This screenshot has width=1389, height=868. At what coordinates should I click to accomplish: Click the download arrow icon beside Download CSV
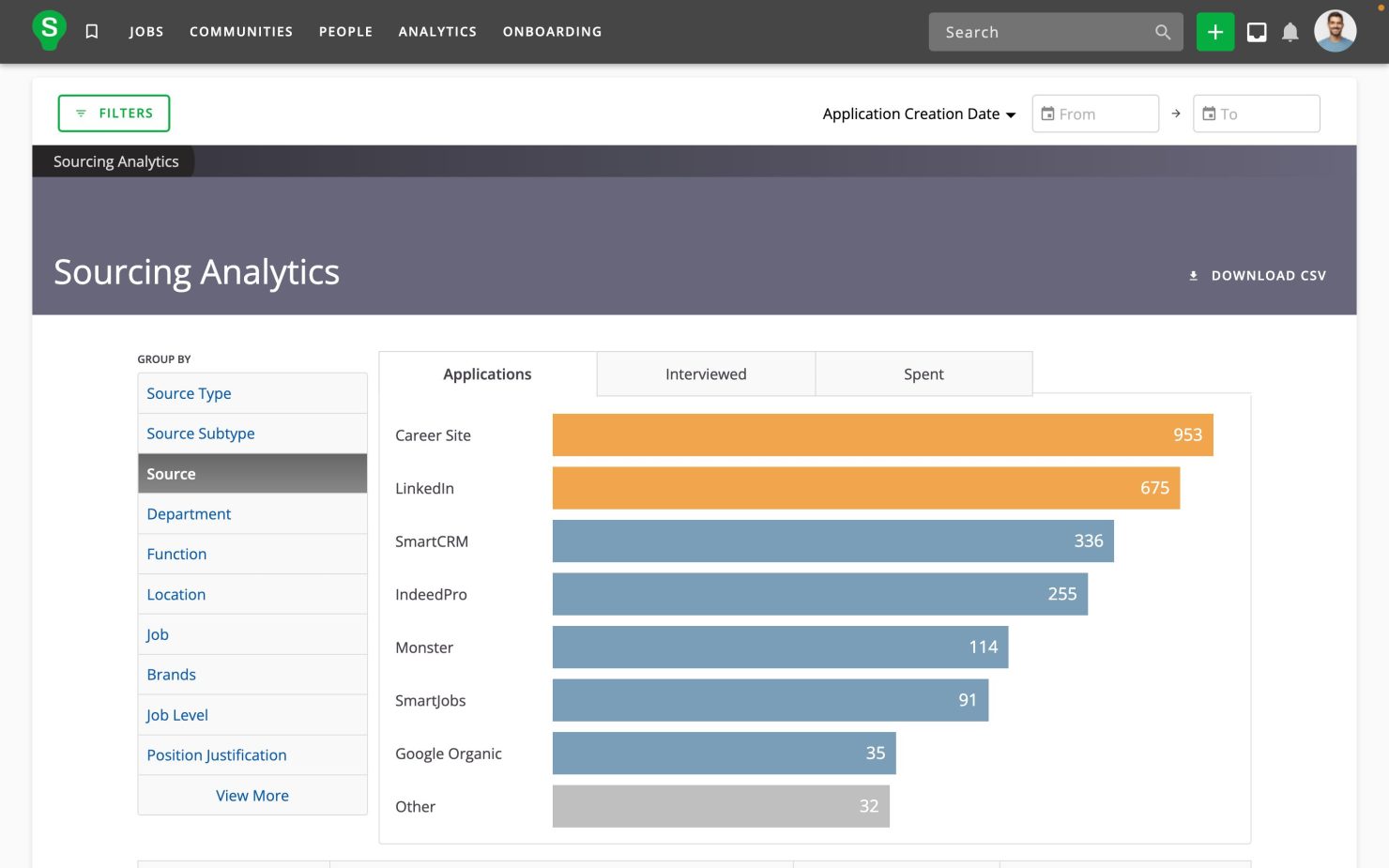1194,276
